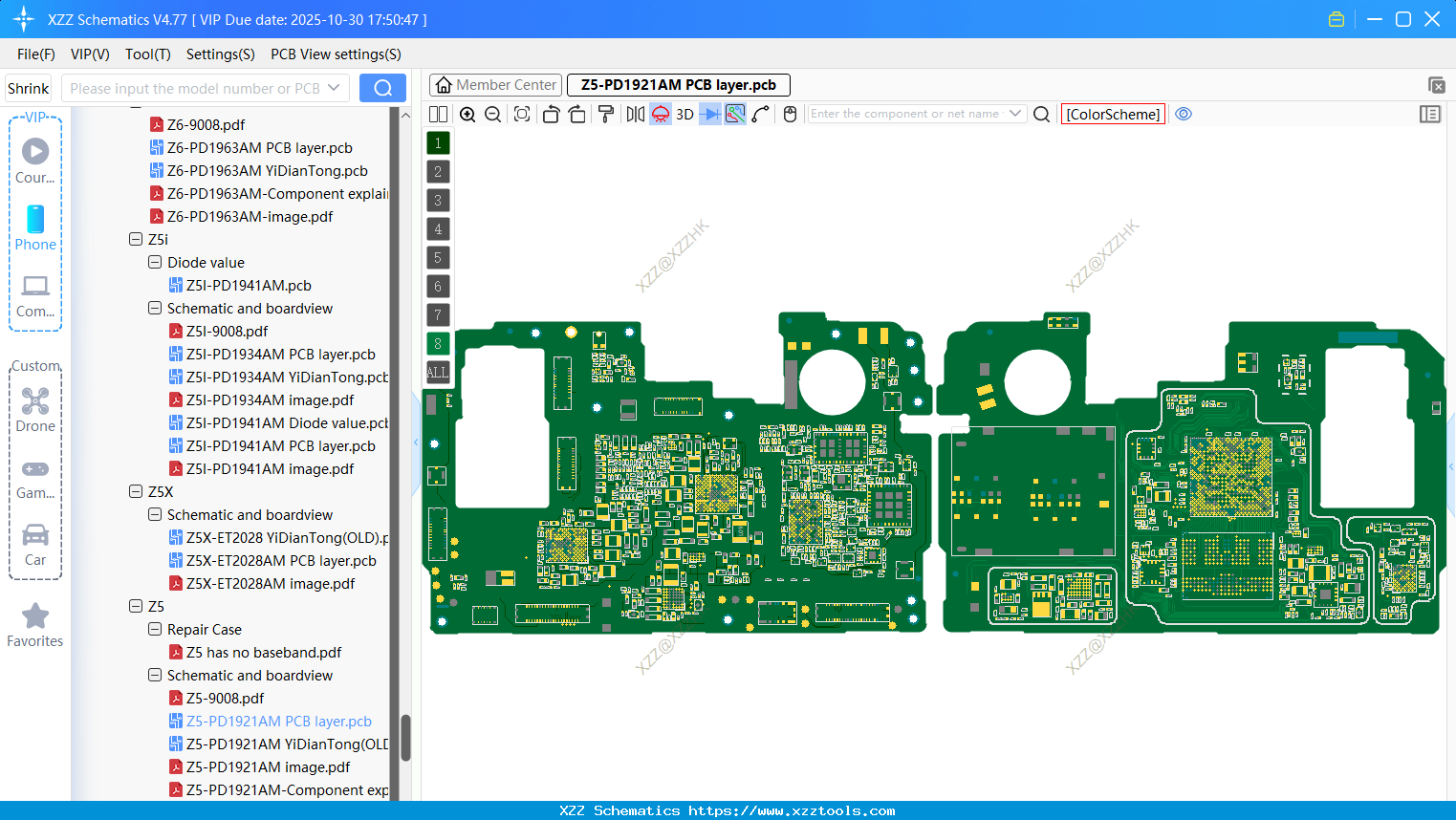This screenshot has width=1456, height=820.
Task: Open the Member Center
Action: pyautogui.click(x=494, y=84)
